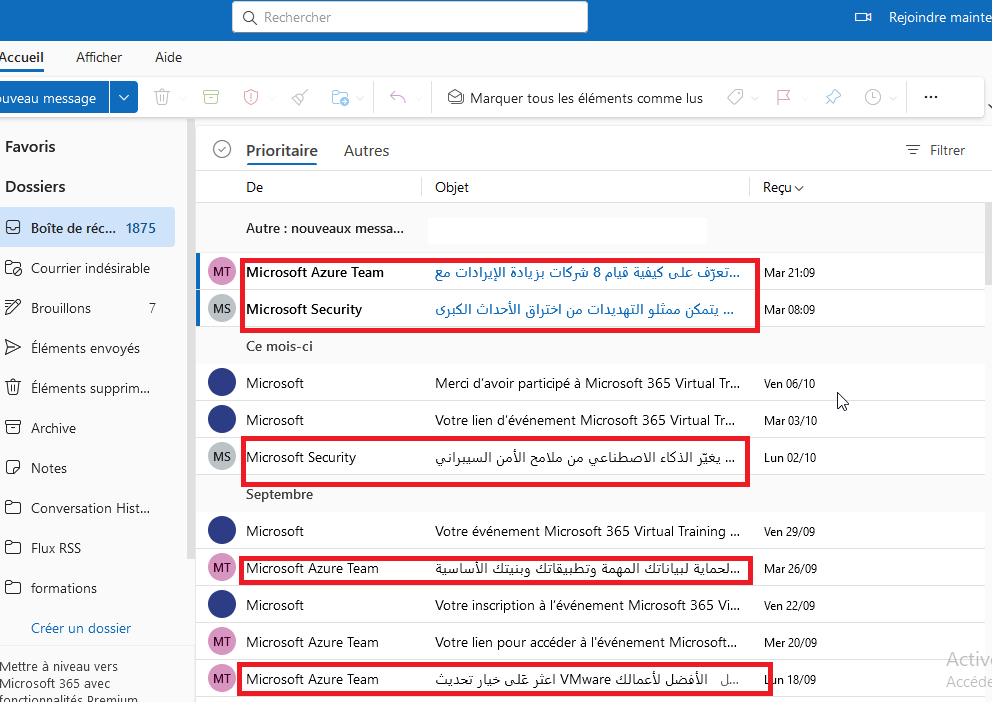Click the snooze clock icon
This screenshot has height=702, width=992.
click(x=872, y=97)
